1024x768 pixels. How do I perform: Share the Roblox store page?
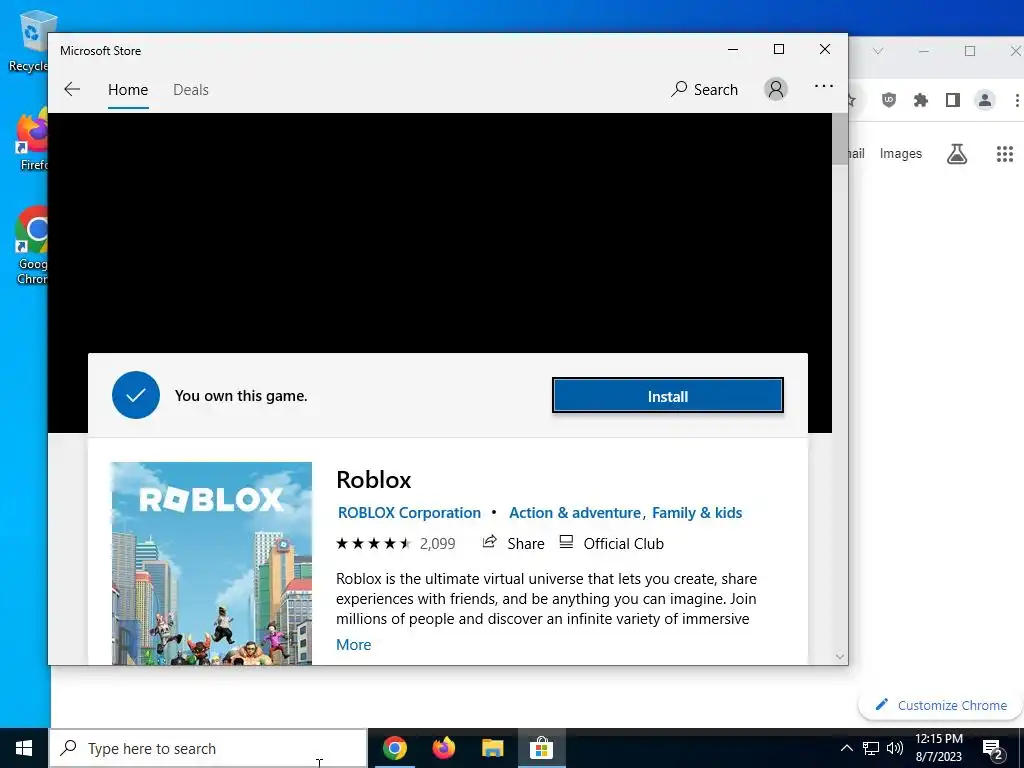pyautogui.click(x=513, y=543)
